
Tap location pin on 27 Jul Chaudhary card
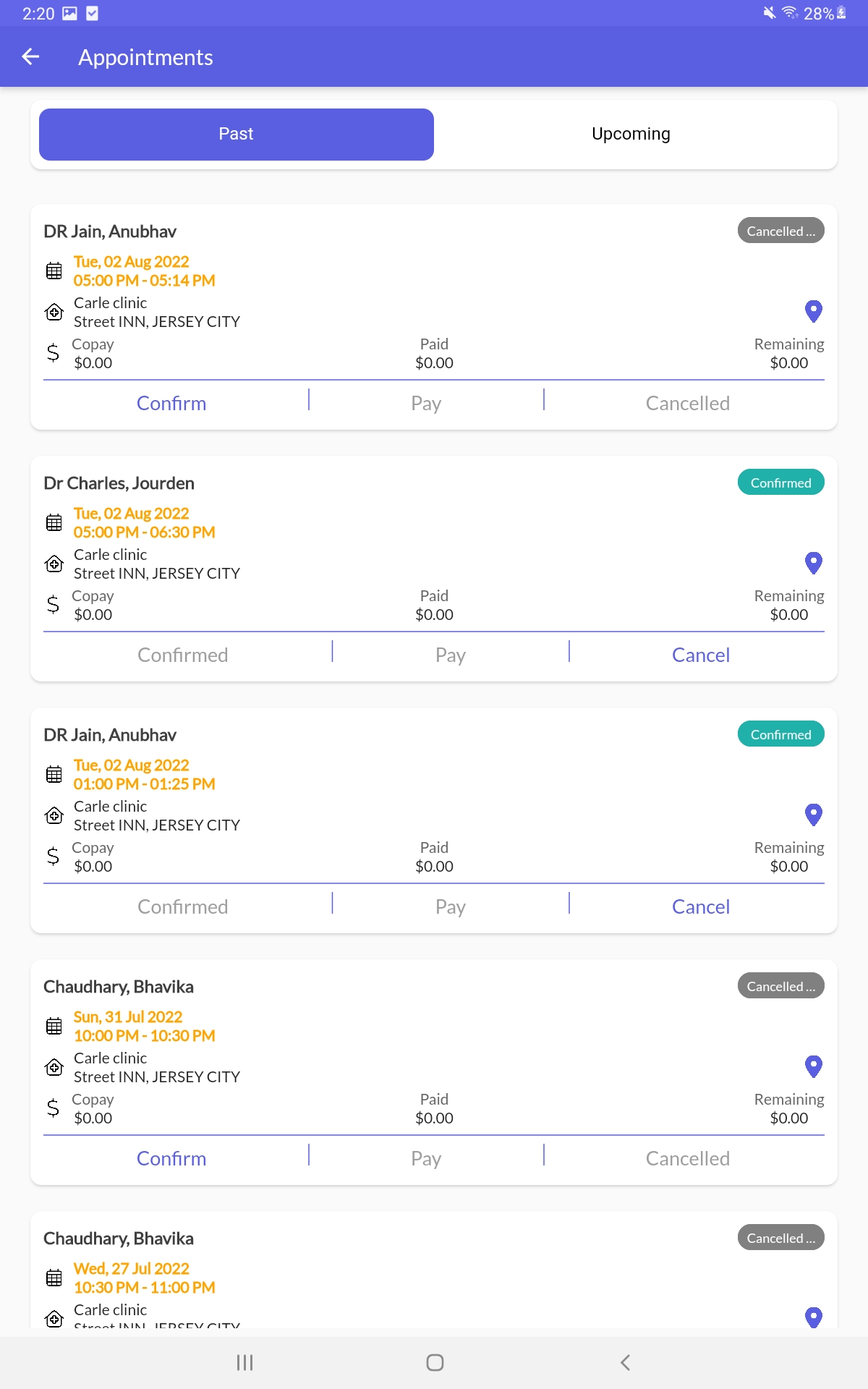814,1317
